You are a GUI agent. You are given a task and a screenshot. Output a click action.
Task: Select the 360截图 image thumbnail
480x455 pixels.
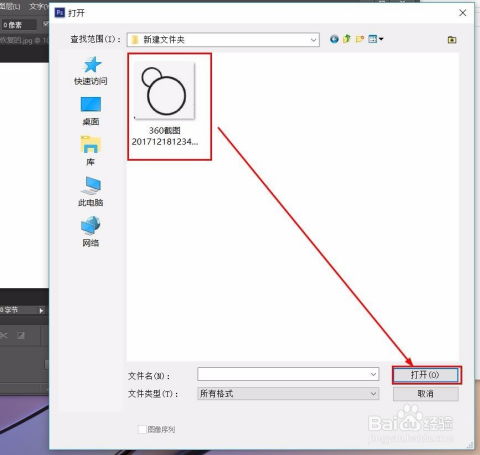[x=165, y=91]
